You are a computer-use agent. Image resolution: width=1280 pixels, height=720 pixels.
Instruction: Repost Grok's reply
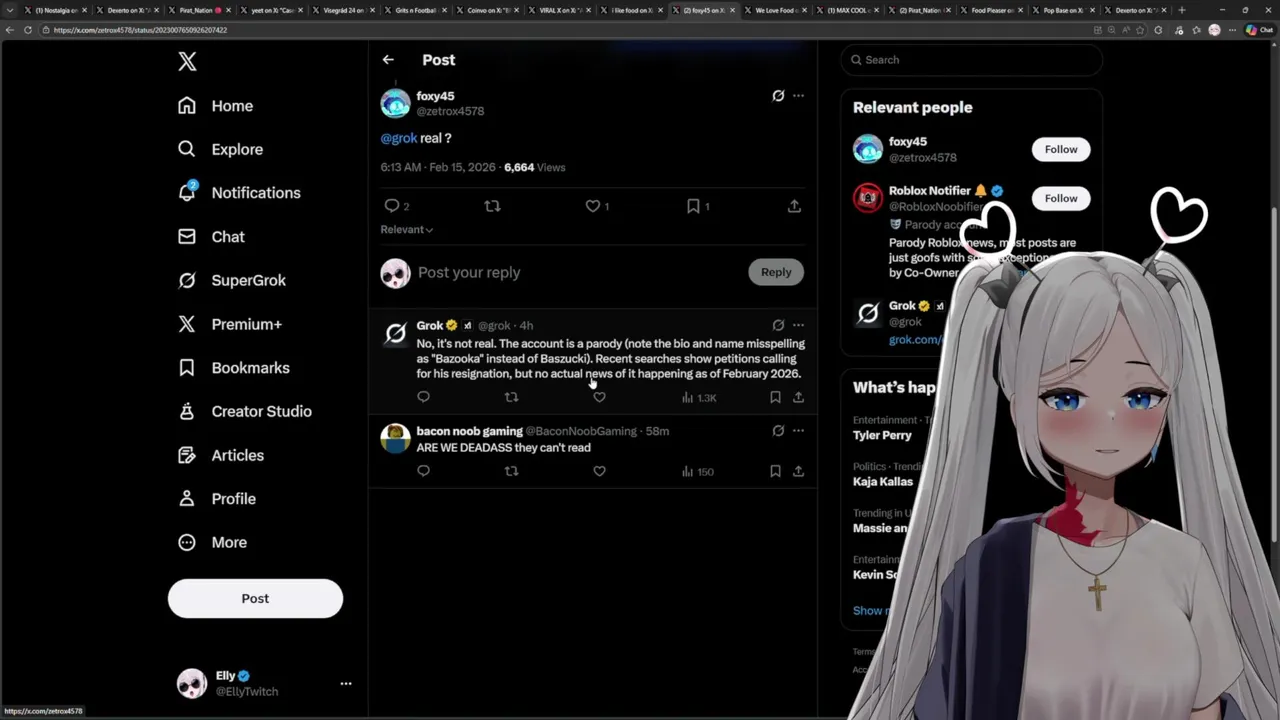[511, 398]
